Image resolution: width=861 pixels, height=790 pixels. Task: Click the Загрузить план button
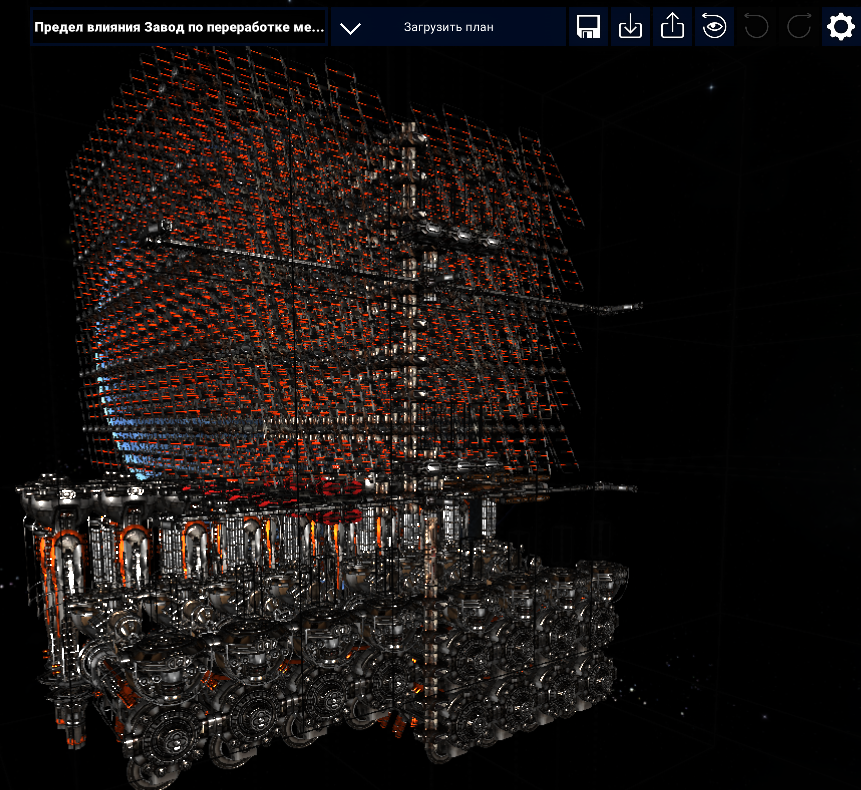click(449, 27)
